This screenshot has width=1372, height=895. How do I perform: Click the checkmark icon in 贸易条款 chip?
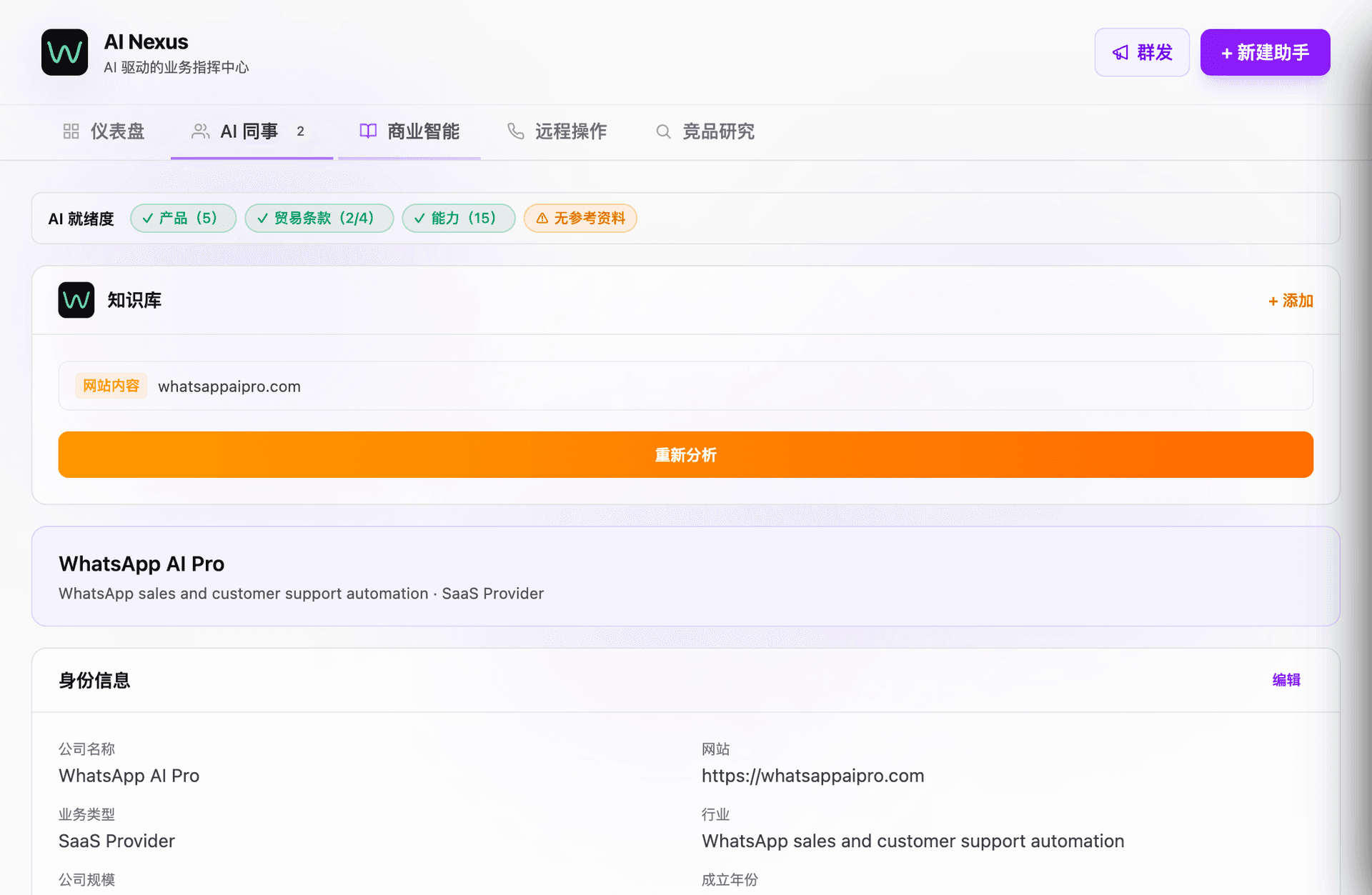pos(263,219)
